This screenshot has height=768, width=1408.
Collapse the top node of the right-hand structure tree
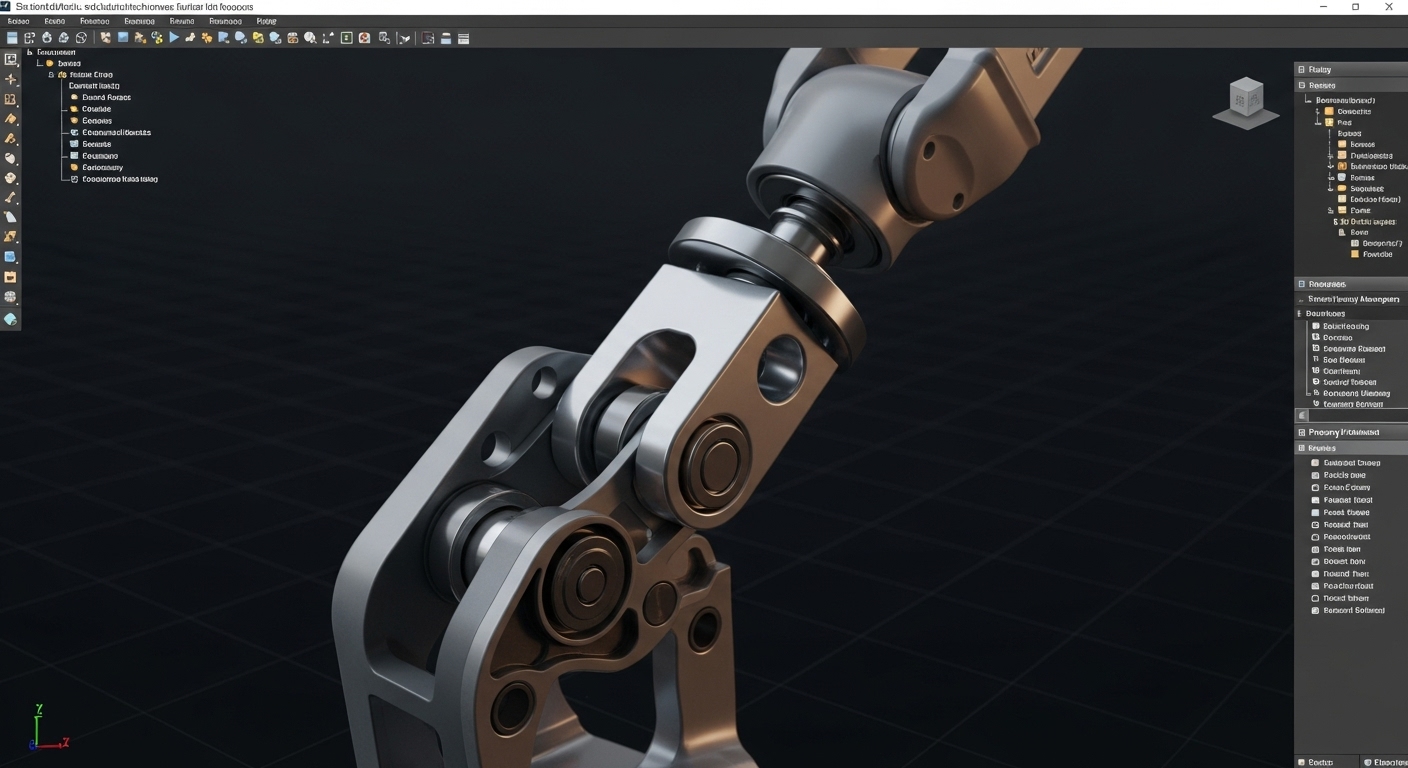click(1308, 100)
